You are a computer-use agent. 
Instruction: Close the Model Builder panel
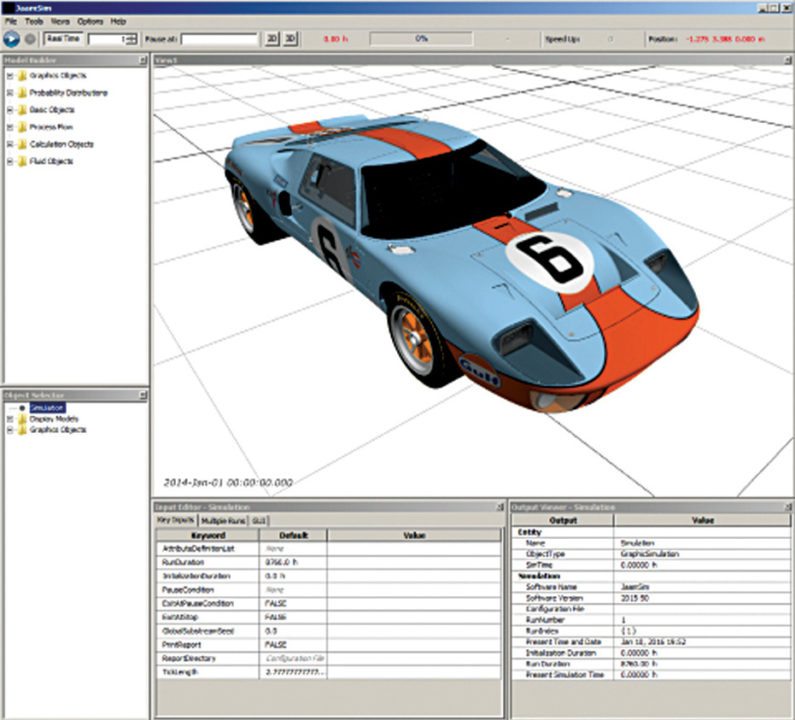pyautogui.click(x=142, y=60)
